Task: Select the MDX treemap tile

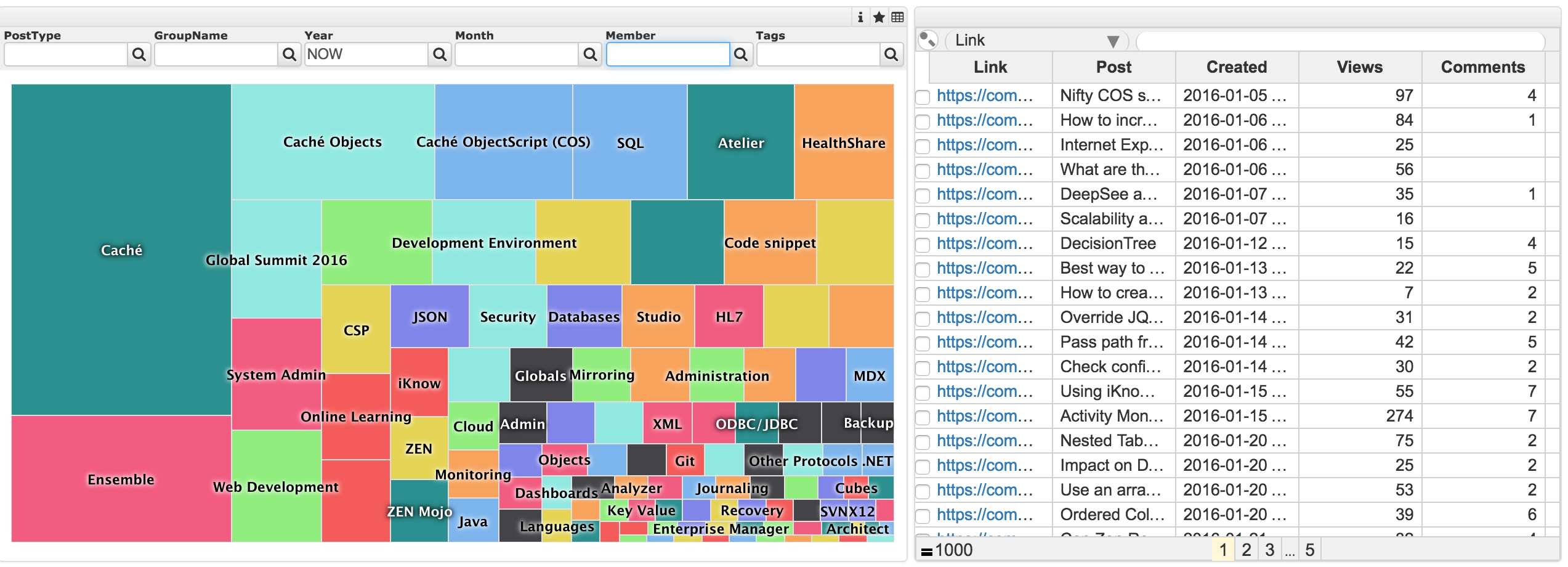Action: pyautogui.click(x=870, y=375)
